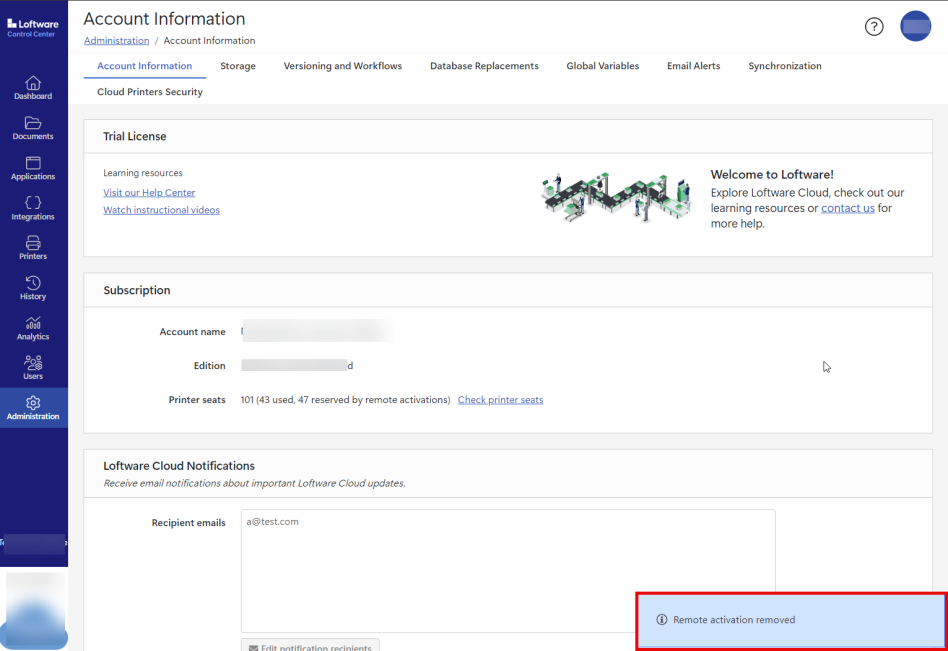Click the Administration breadcrumb link
This screenshot has width=948, height=651.
[116, 41]
